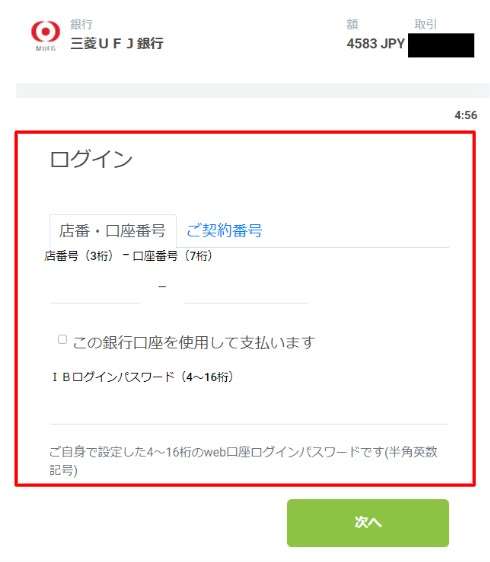Click the green 次へ button

coord(368,523)
